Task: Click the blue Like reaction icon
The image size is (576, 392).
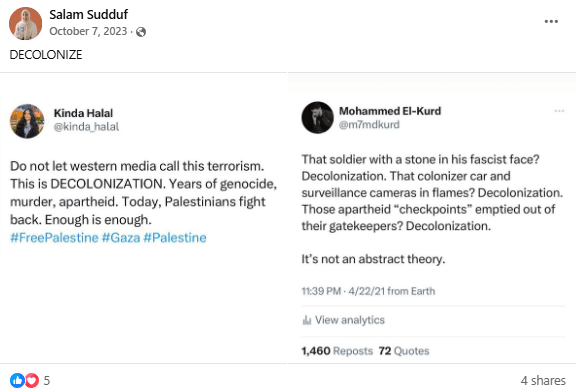Action: (x=17, y=380)
